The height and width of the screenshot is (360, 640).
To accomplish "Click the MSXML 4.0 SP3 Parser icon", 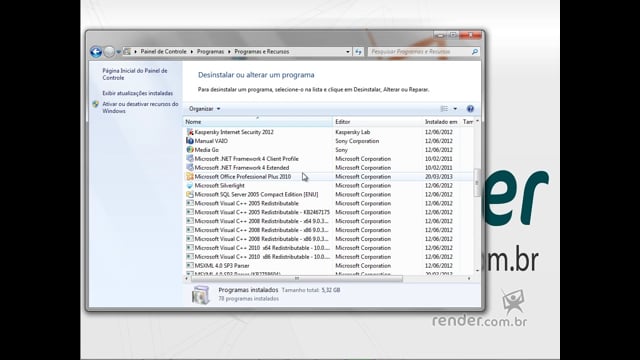I will coord(190,265).
